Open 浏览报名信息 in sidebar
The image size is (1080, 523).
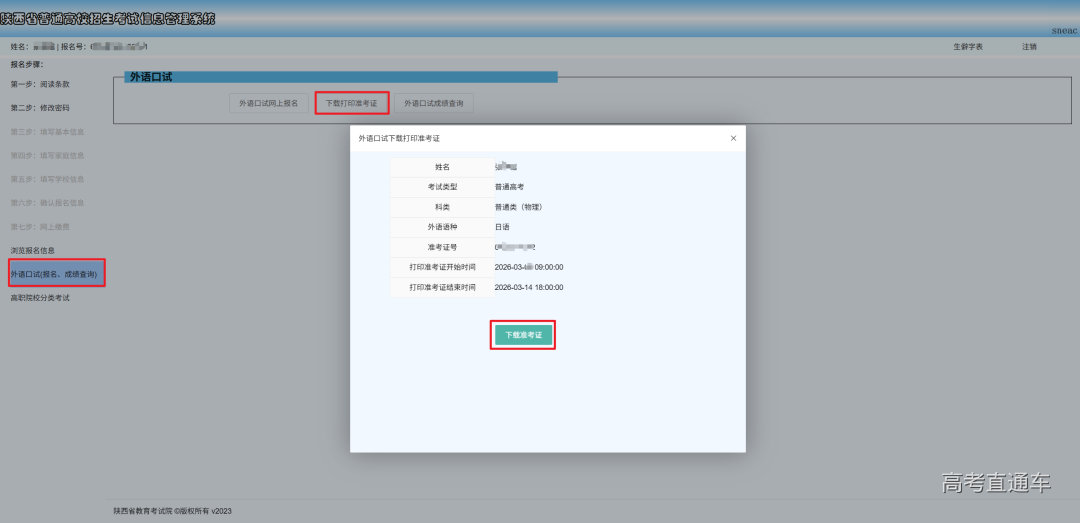[x=33, y=250]
